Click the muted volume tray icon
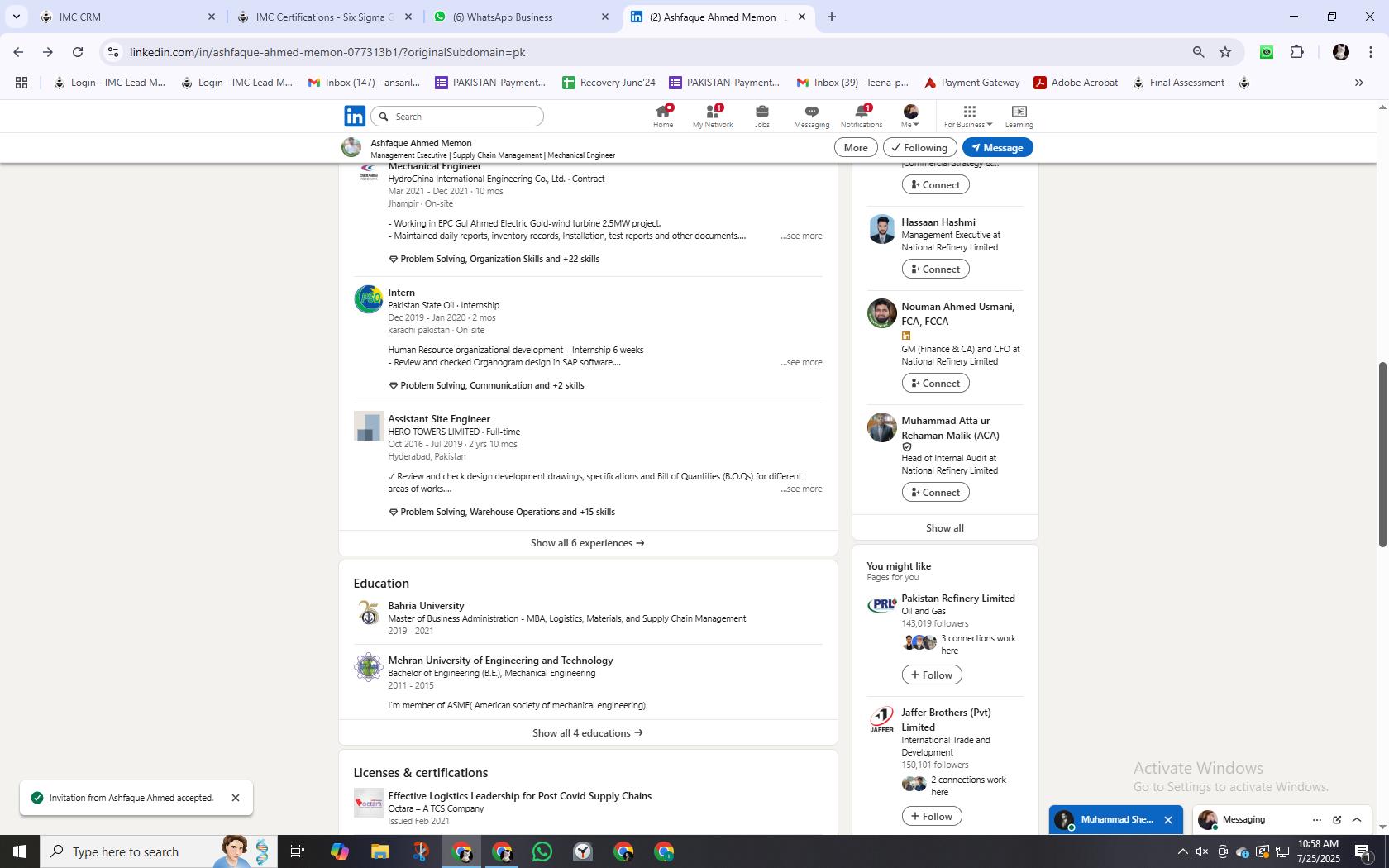 (1202, 852)
